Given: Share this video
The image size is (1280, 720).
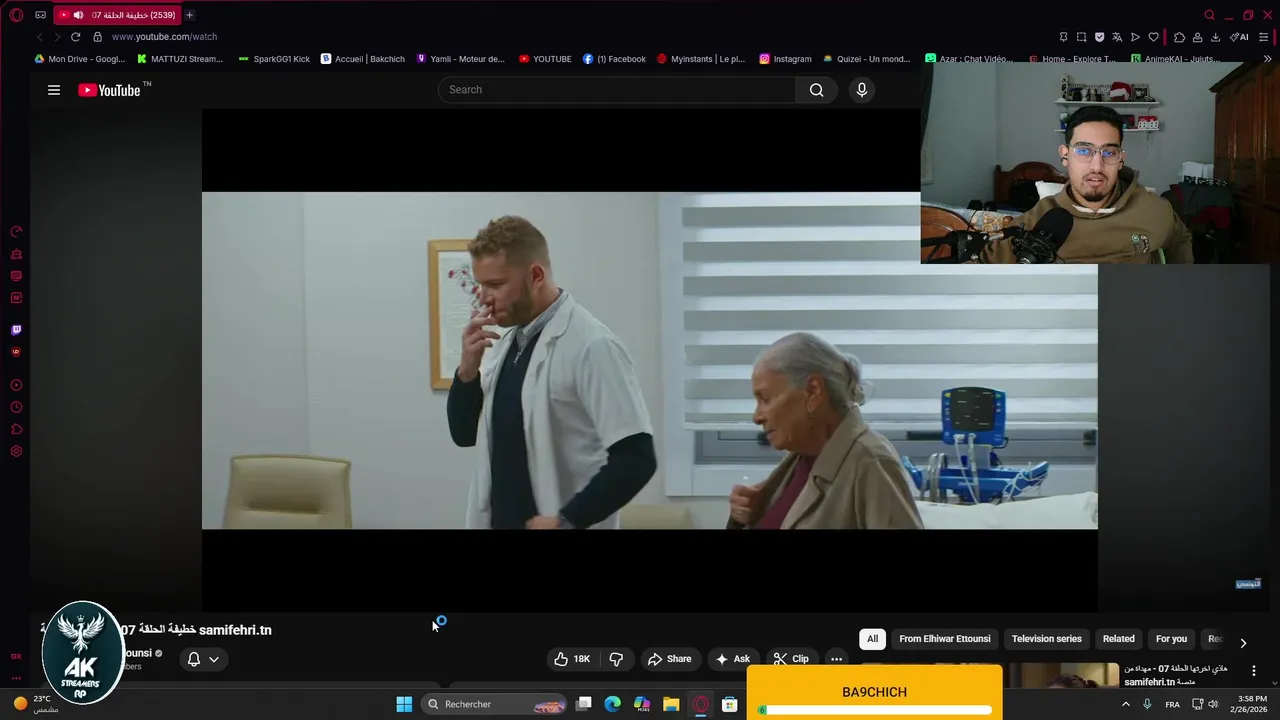Looking at the screenshot, I should [669, 659].
